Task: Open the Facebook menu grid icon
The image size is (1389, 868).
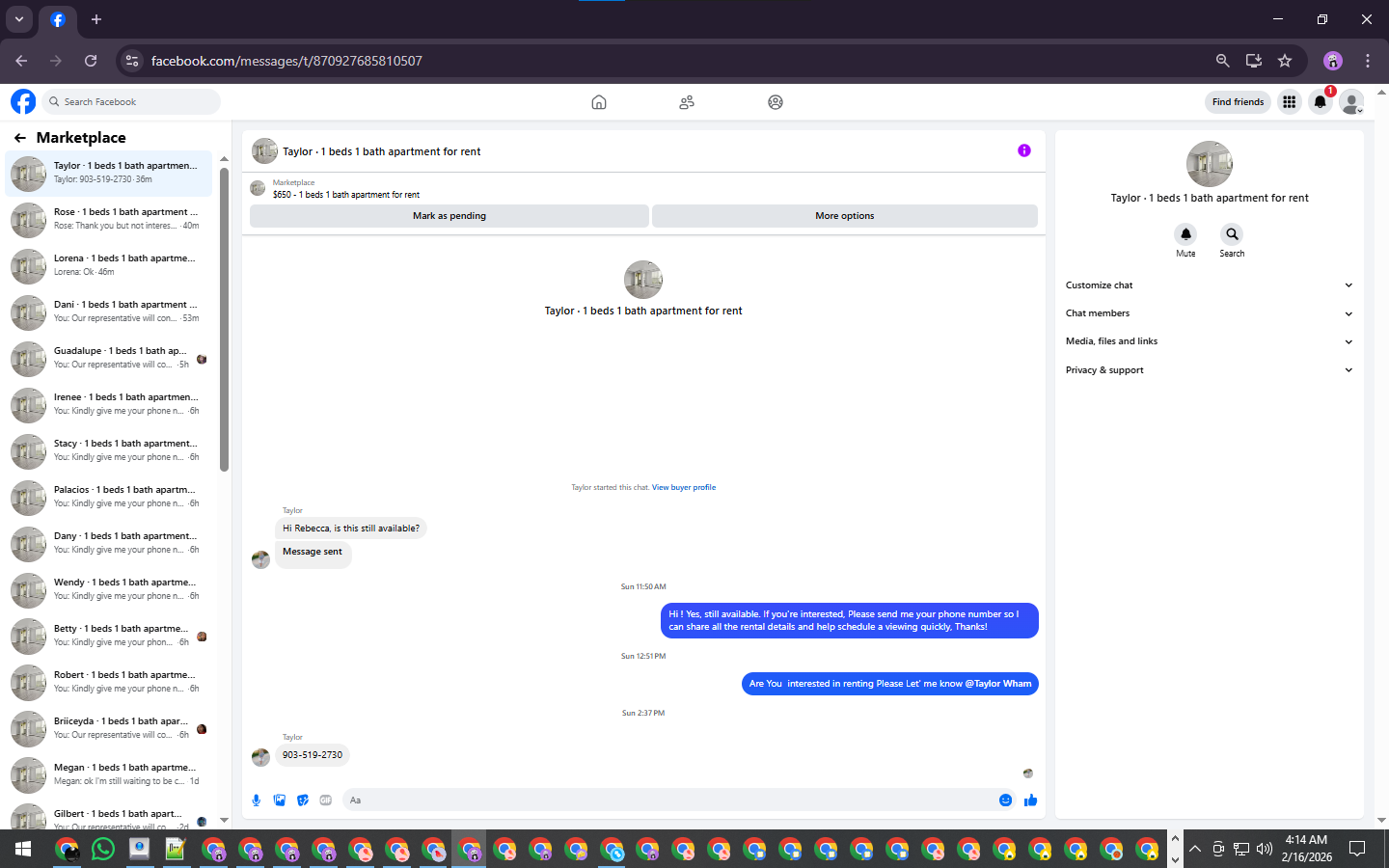Action: (1289, 101)
